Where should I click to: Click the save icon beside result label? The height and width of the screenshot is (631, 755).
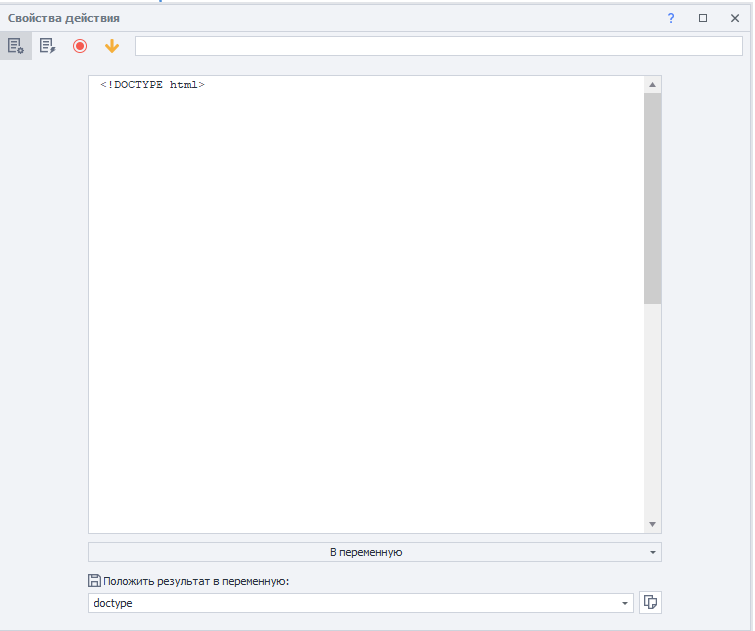tap(94, 581)
